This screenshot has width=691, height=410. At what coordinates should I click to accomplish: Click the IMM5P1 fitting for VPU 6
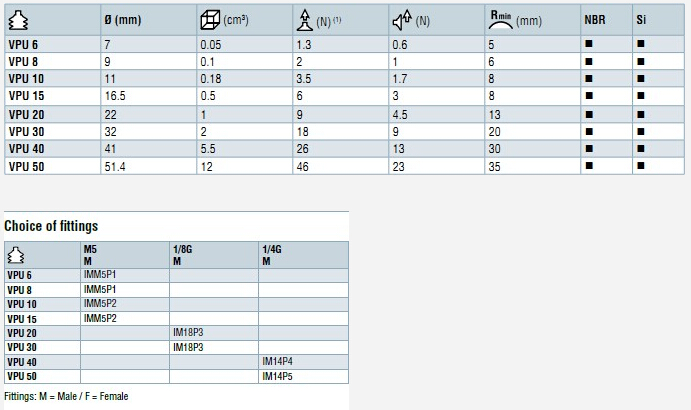pos(101,274)
